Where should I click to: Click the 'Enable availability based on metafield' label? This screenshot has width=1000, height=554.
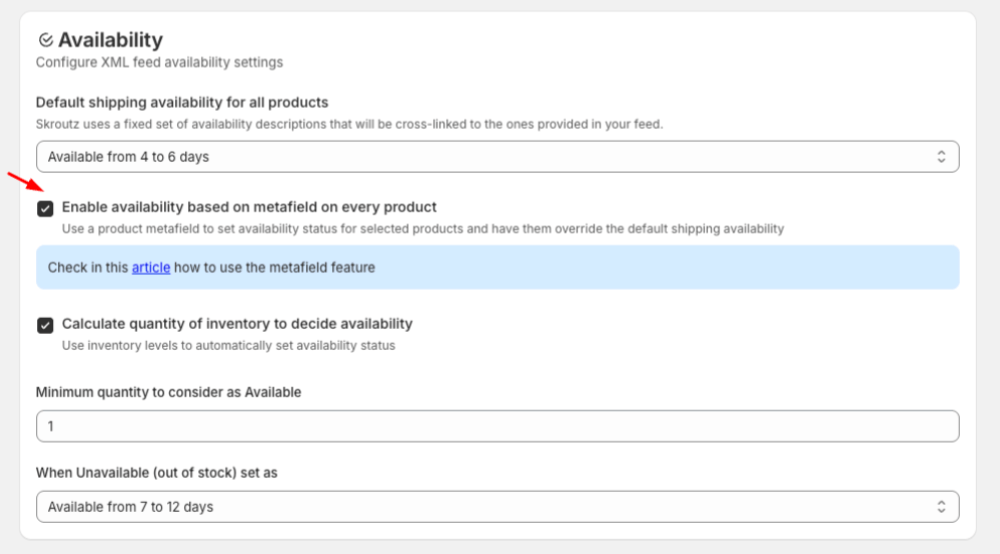(x=249, y=208)
